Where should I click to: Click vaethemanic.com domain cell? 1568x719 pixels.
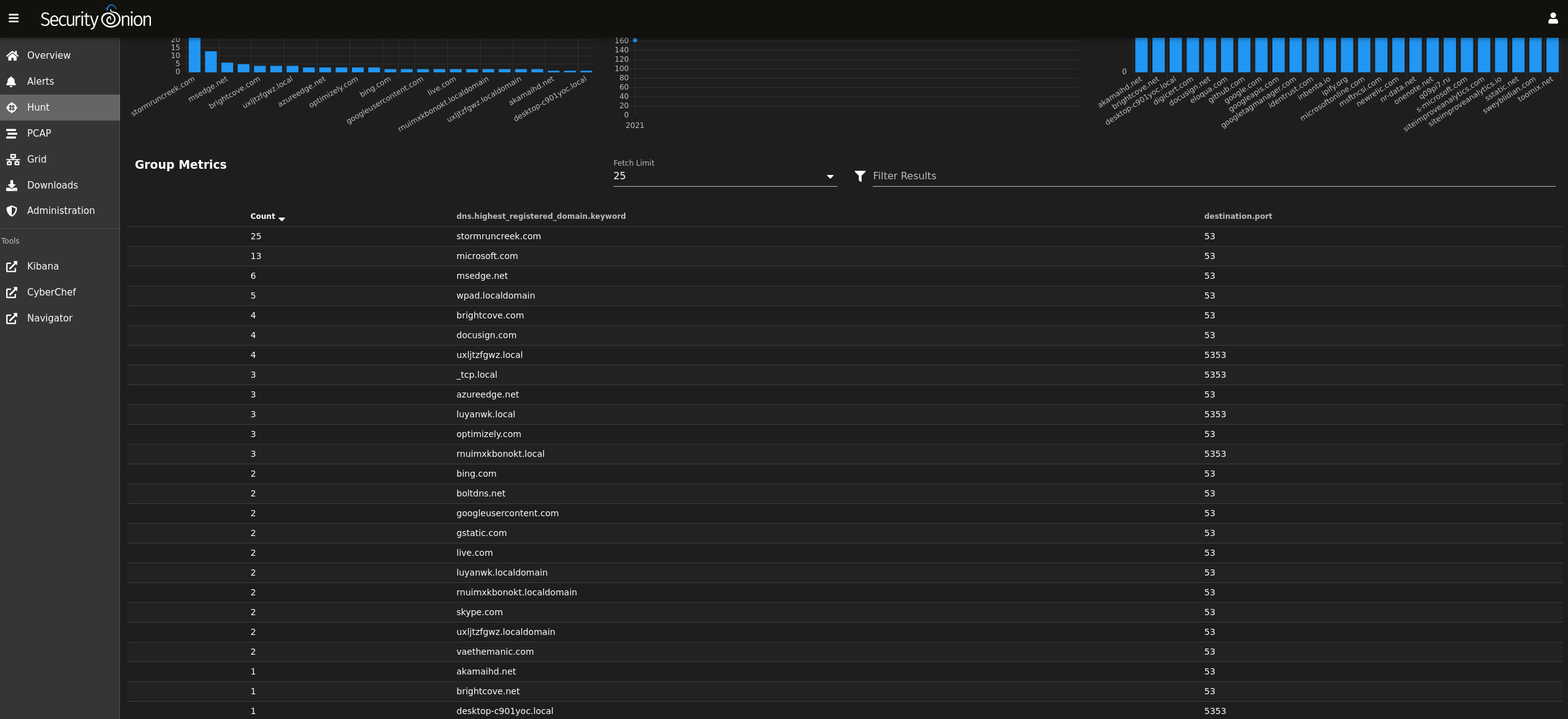click(x=495, y=652)
